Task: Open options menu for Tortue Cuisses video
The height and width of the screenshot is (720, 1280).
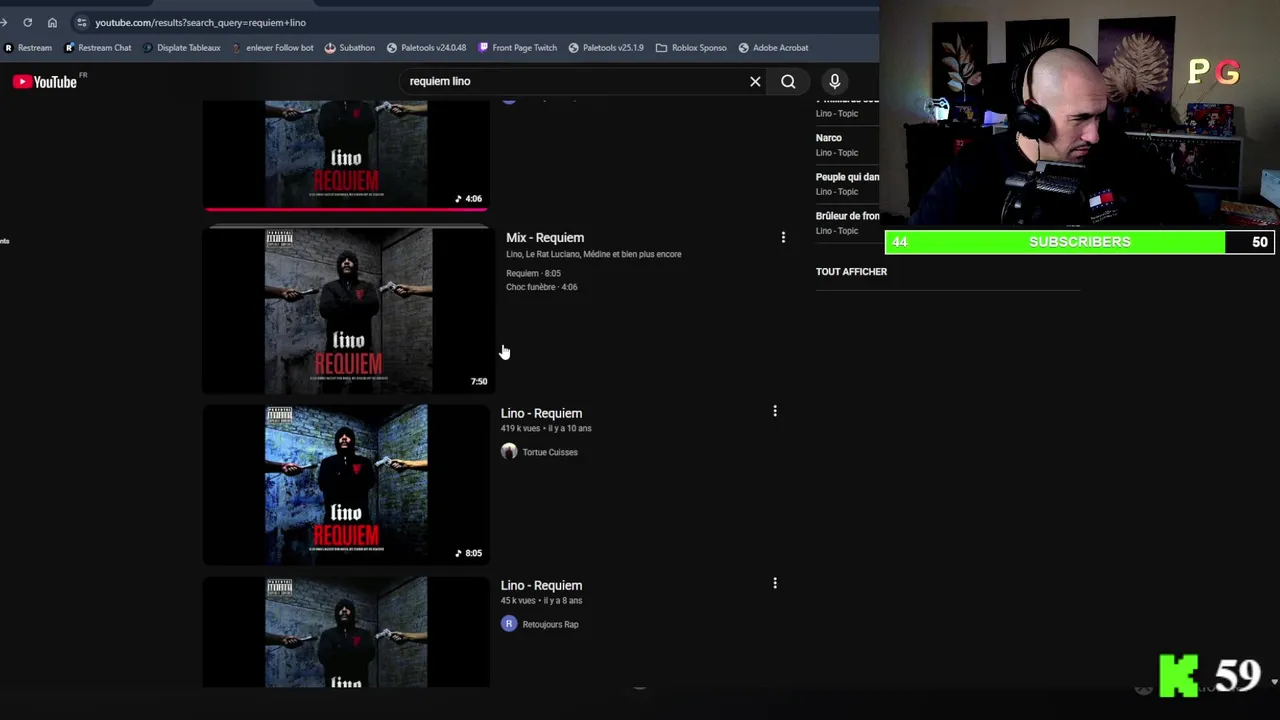Action: [774, 411]
